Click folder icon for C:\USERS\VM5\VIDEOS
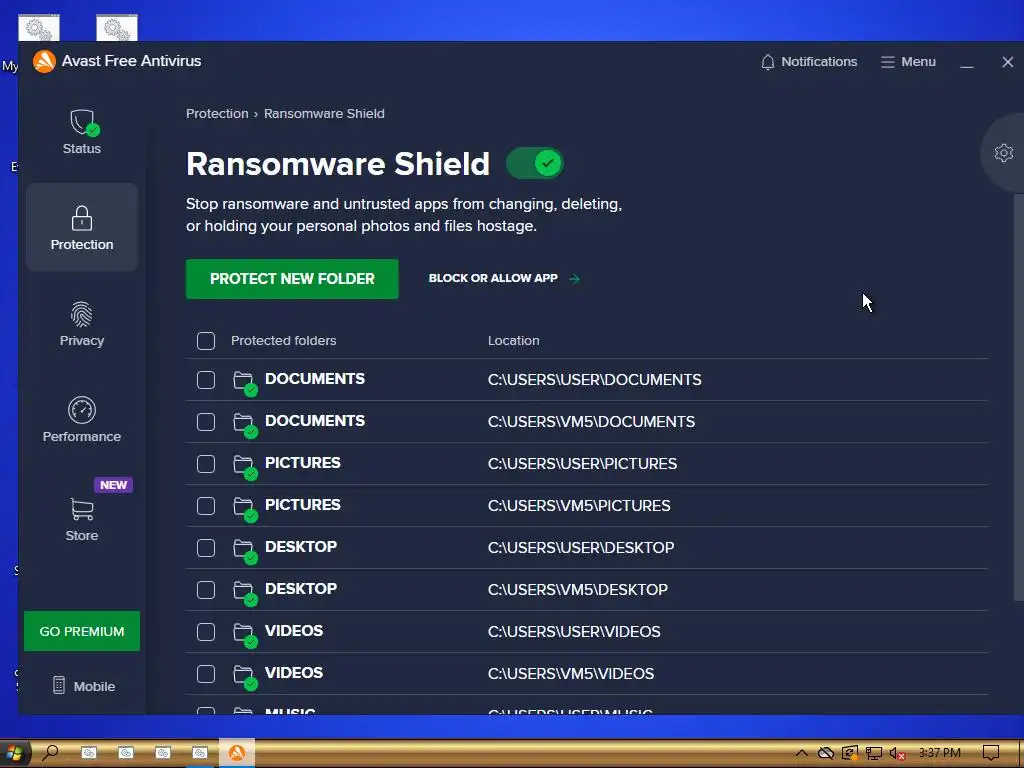This screenshot has width=1024, height=768. point(245,675)
